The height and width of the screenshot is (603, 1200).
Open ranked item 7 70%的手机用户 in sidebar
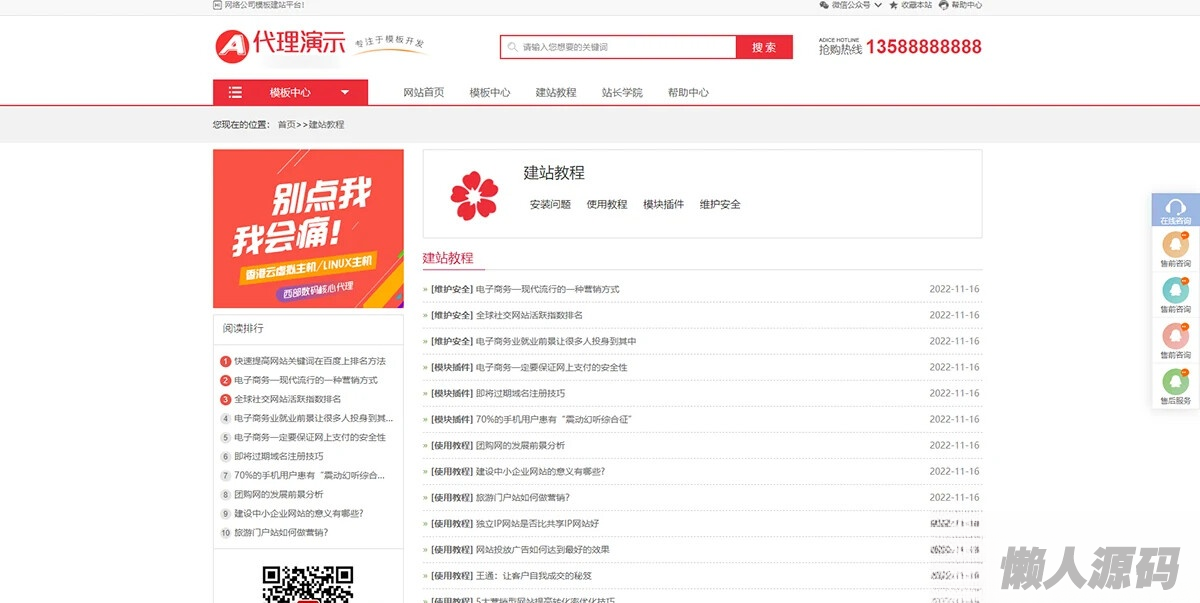pyautogui.click(x=310, y=475)
